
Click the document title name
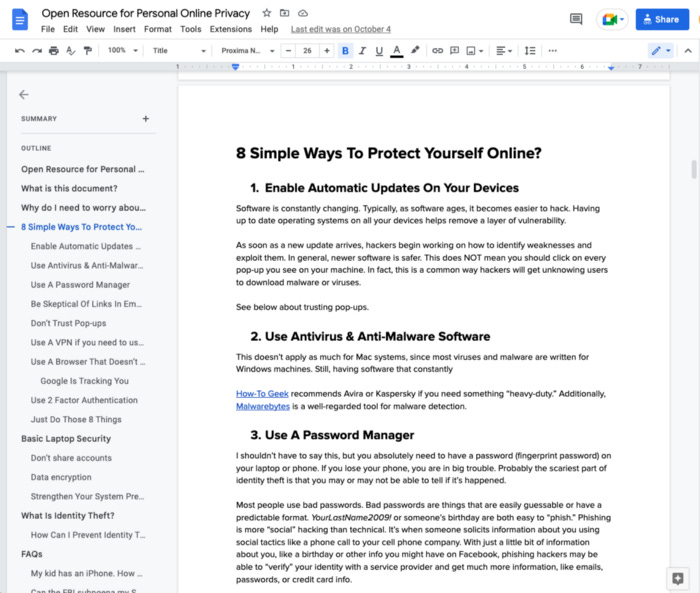(146, 13)
